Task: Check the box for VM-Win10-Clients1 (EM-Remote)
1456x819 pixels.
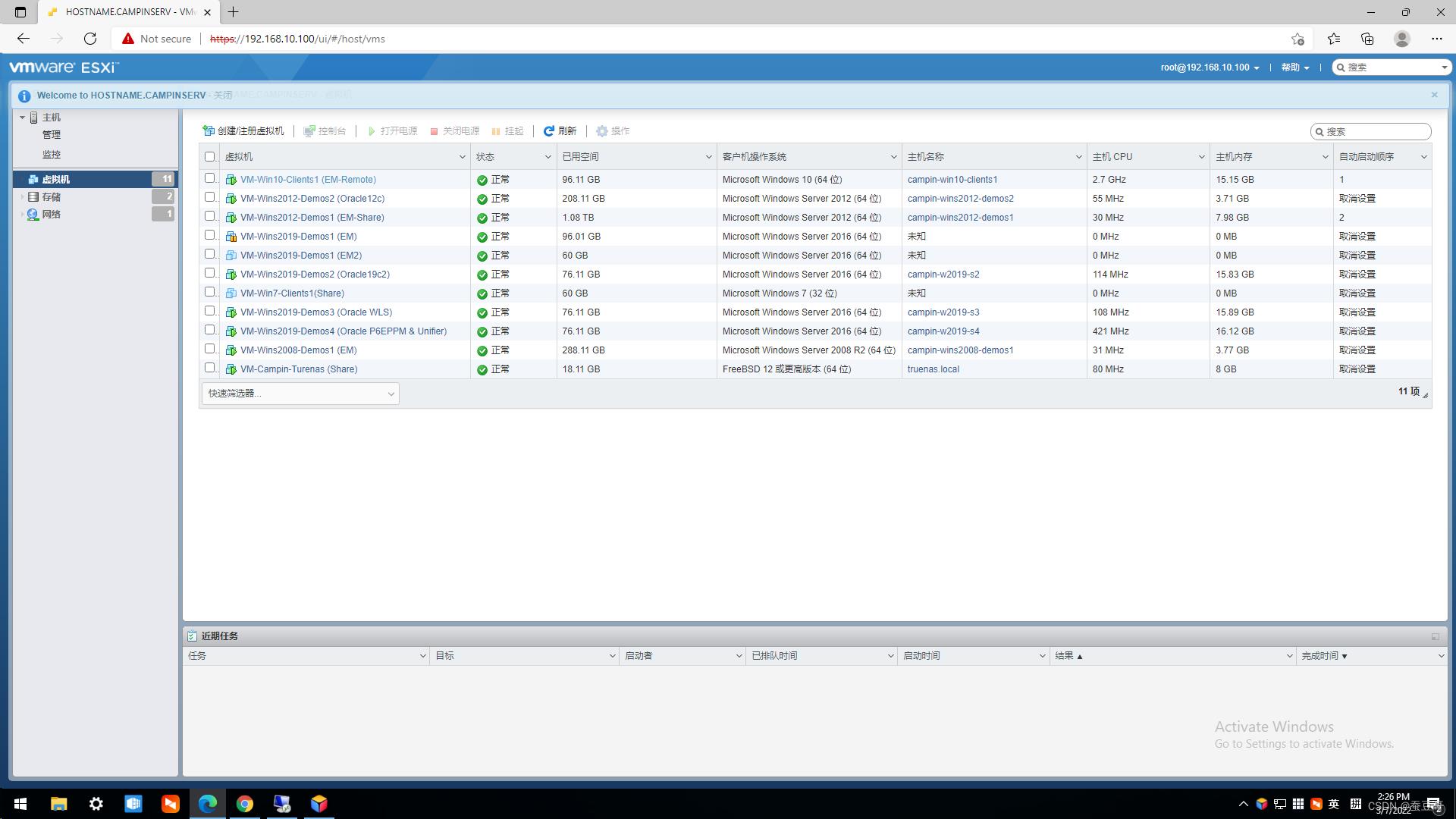Action: click(210, 178)
